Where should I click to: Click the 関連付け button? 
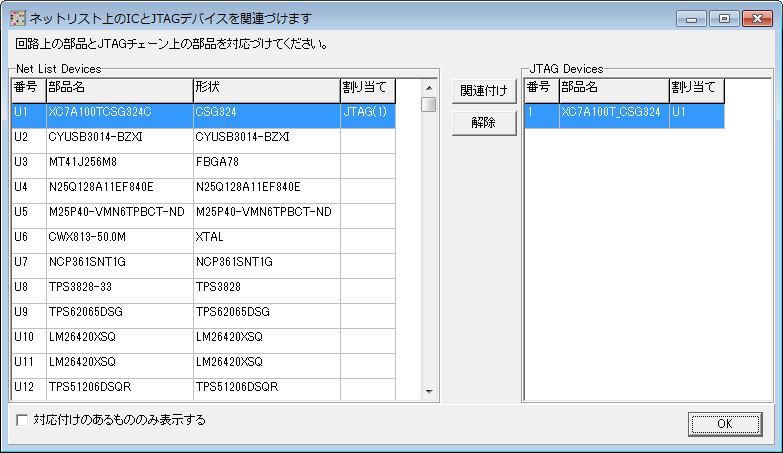(x=483, y=91)
